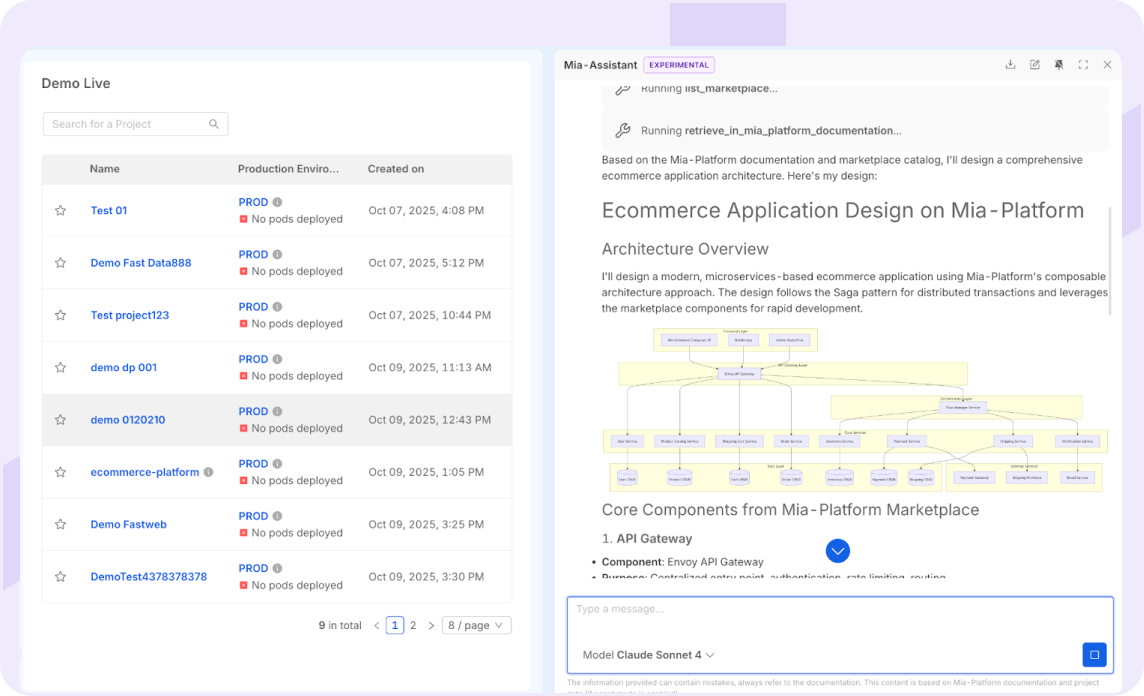Click the next page arrow
This screenshot has width=1144, height=696.
[x=431, y=624]
